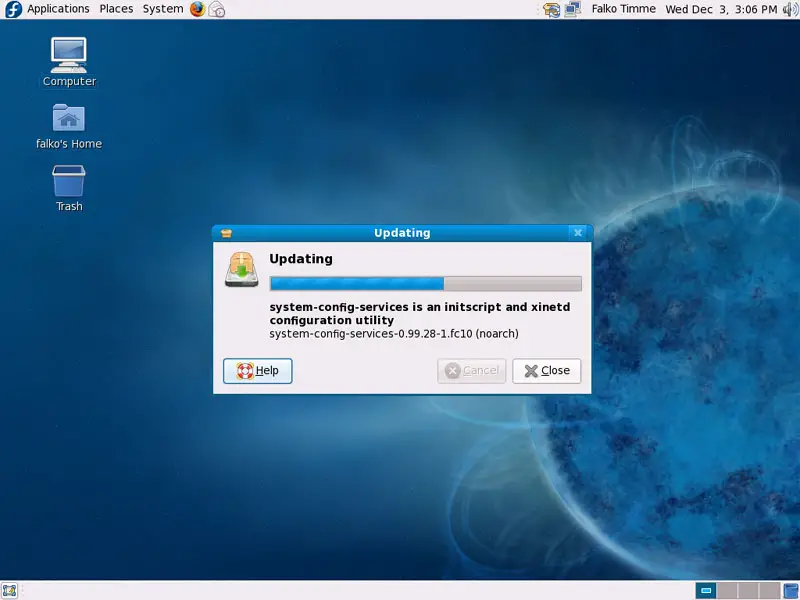This screenshot has width=800, height=600.
Task: Click the bottom panel trash applet
Action: 791,590
